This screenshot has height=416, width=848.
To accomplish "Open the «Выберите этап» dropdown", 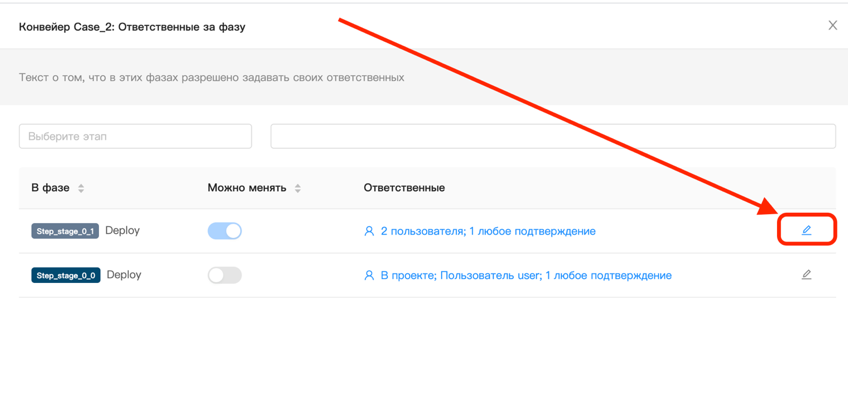I will 135,136.
